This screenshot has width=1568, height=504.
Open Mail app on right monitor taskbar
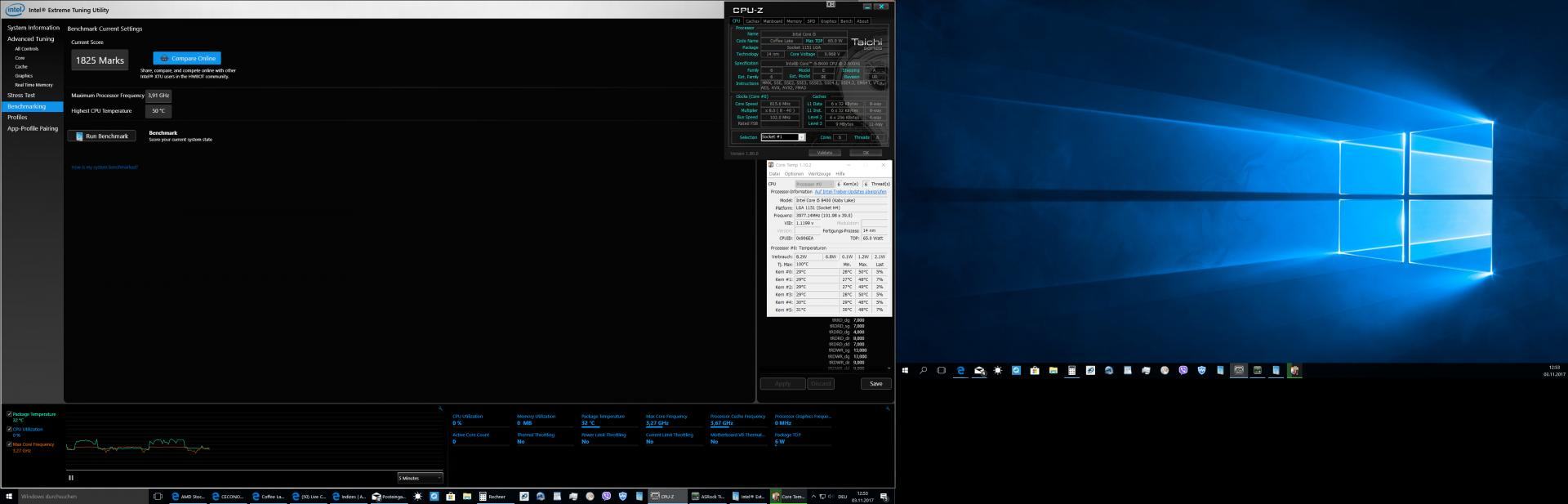pos(979,370)
